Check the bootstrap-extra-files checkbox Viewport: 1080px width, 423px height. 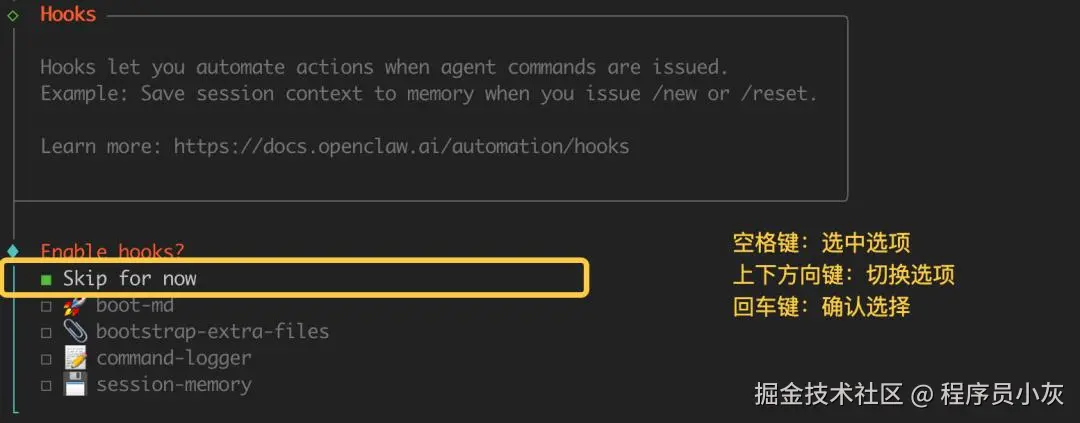(46, 332)
